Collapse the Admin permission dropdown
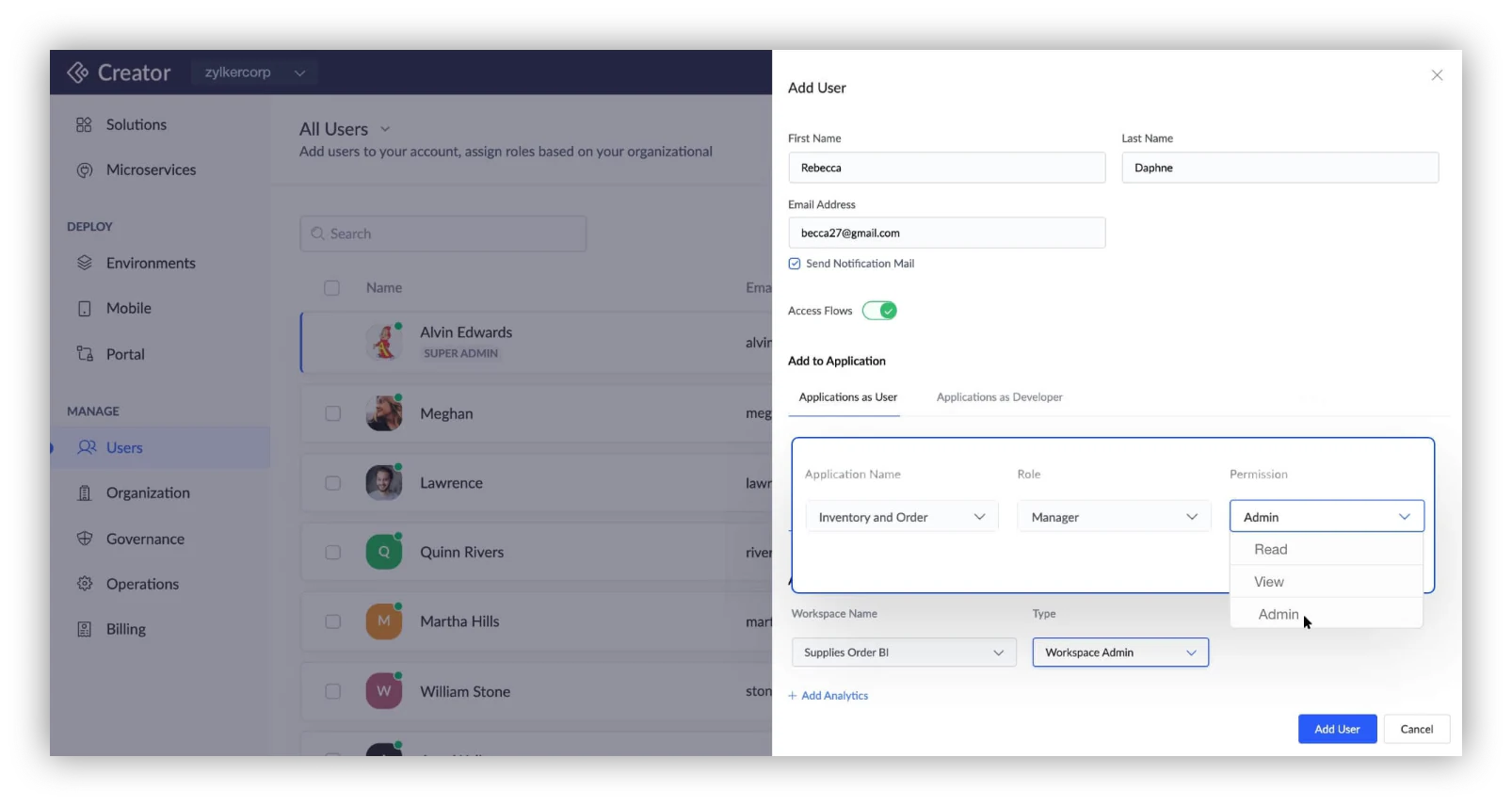Image resolution: width=1512 pixels, height=806 pixels. [x=1327, y=517]
